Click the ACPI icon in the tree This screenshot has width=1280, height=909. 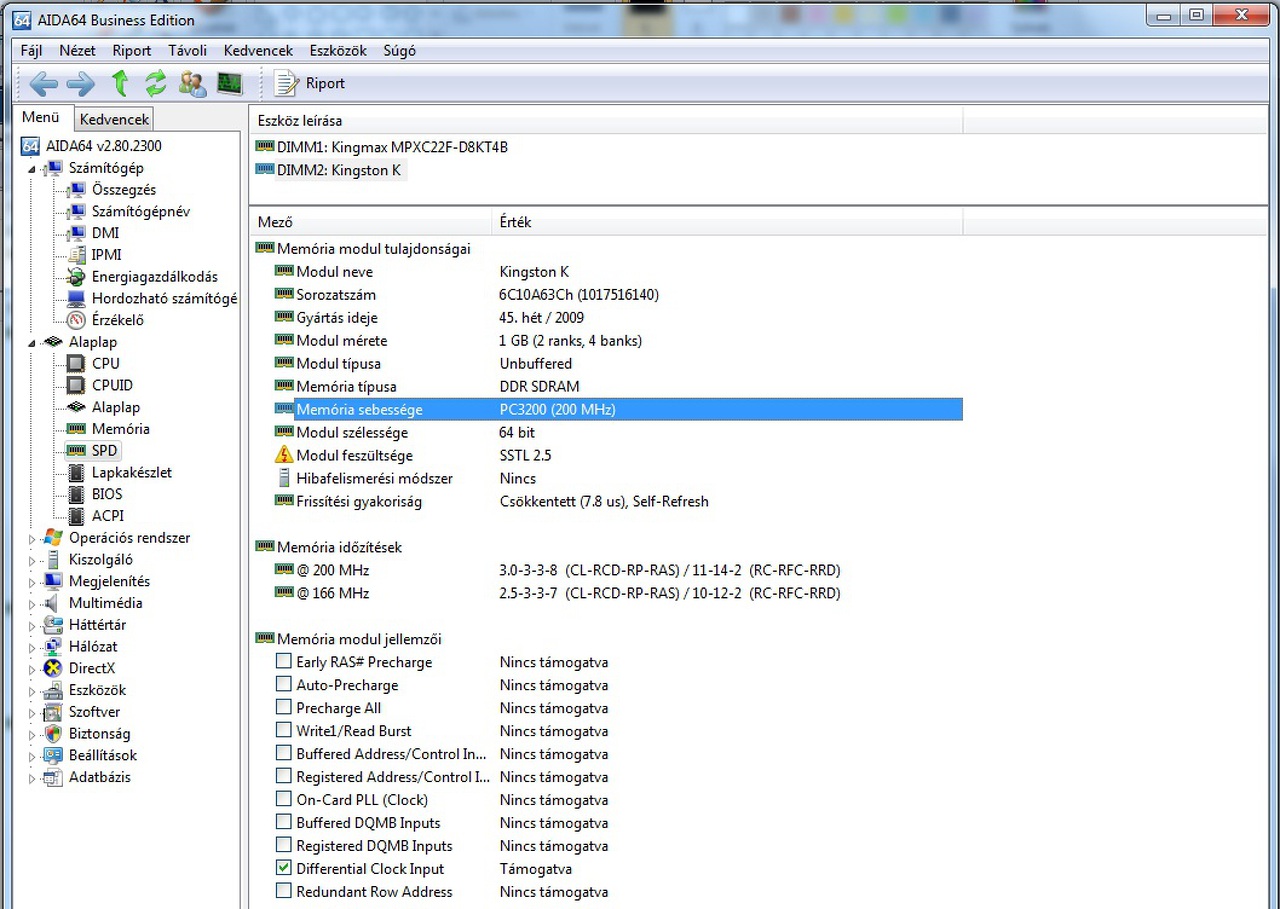76,516
